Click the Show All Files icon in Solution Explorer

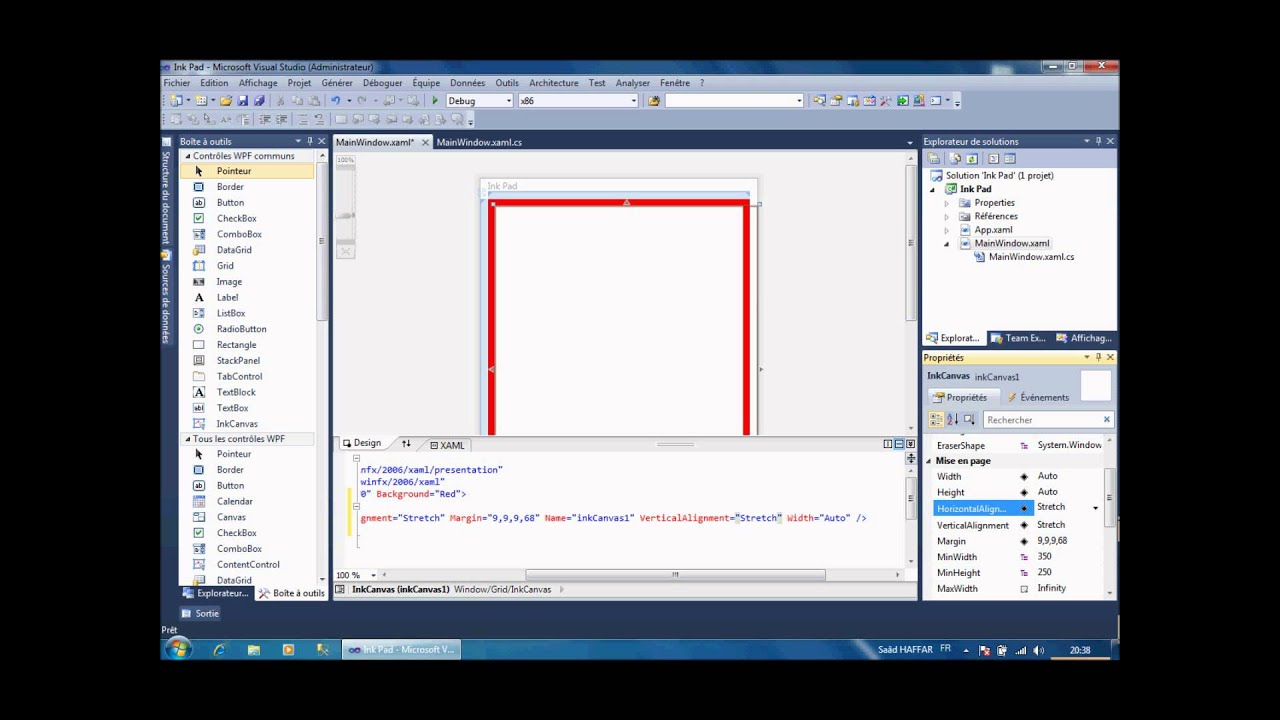click(x=955, y=158)
